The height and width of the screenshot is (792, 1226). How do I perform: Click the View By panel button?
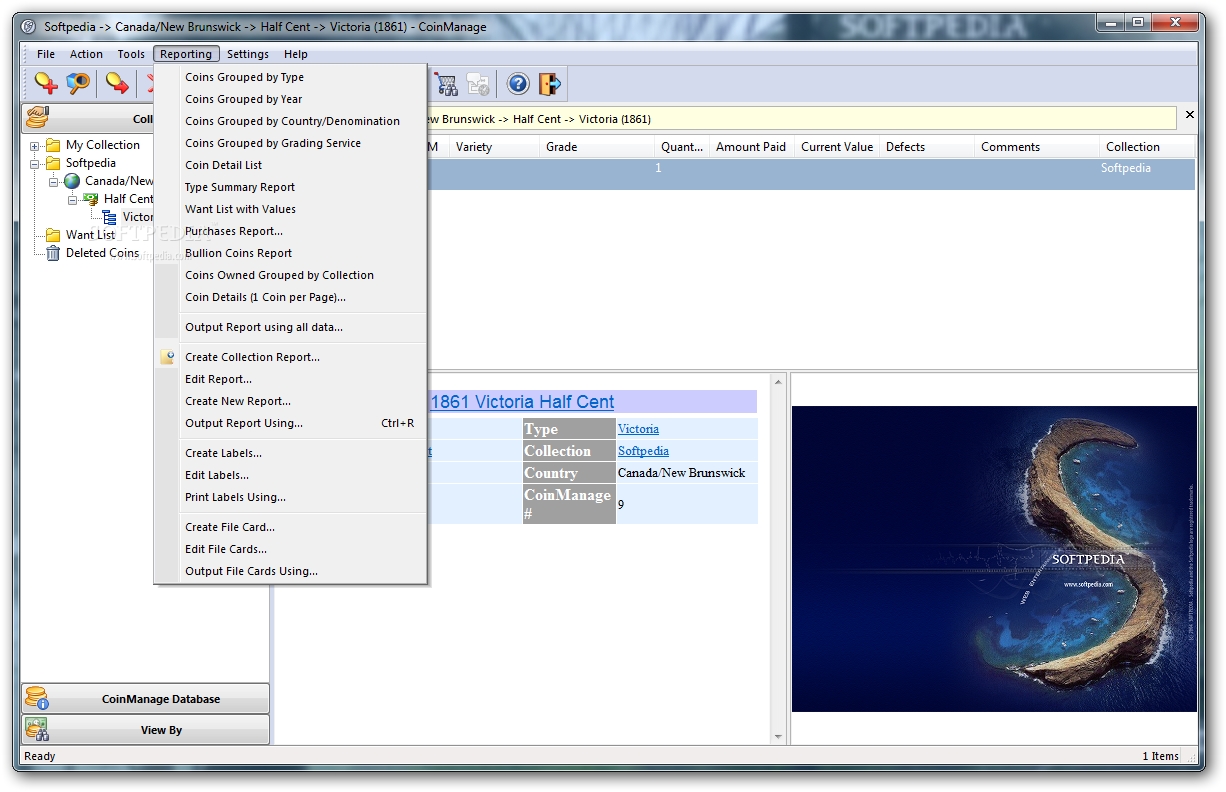[145, 729]
